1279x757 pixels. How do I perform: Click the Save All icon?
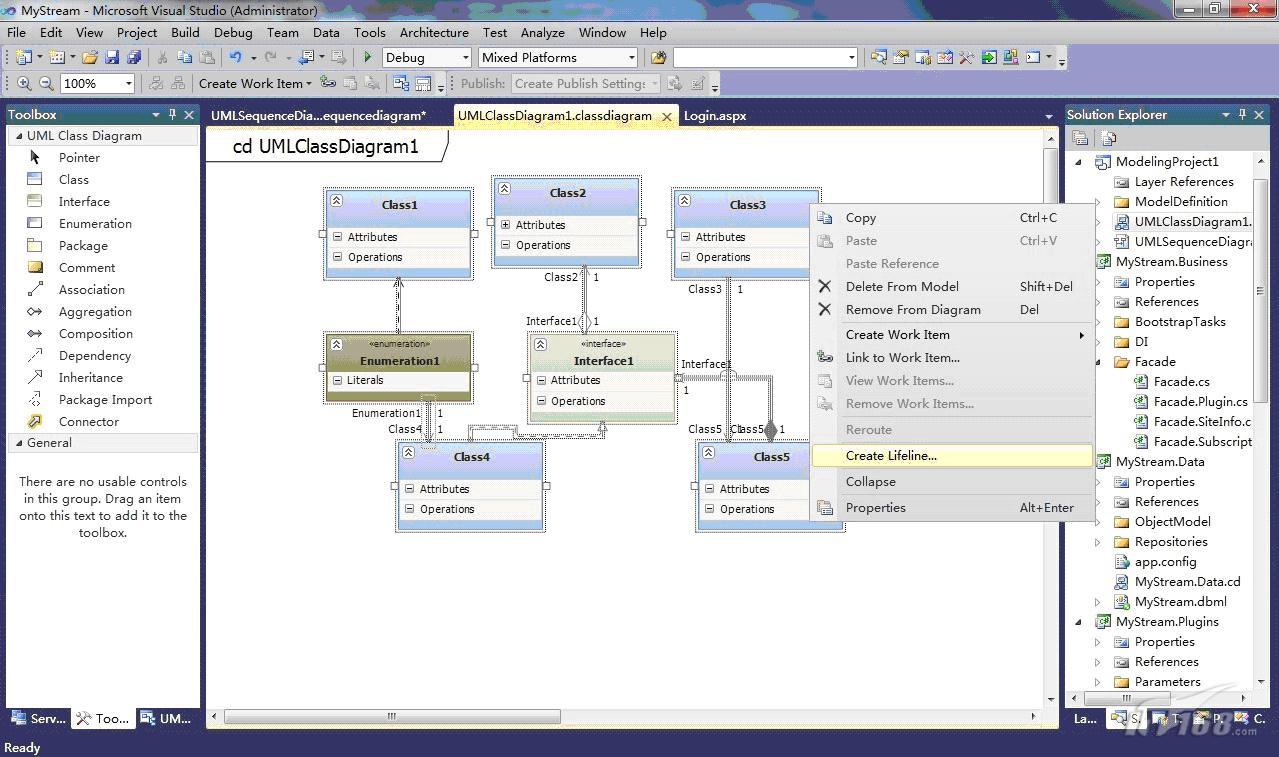pyautogui.click(x=134, y=58)
